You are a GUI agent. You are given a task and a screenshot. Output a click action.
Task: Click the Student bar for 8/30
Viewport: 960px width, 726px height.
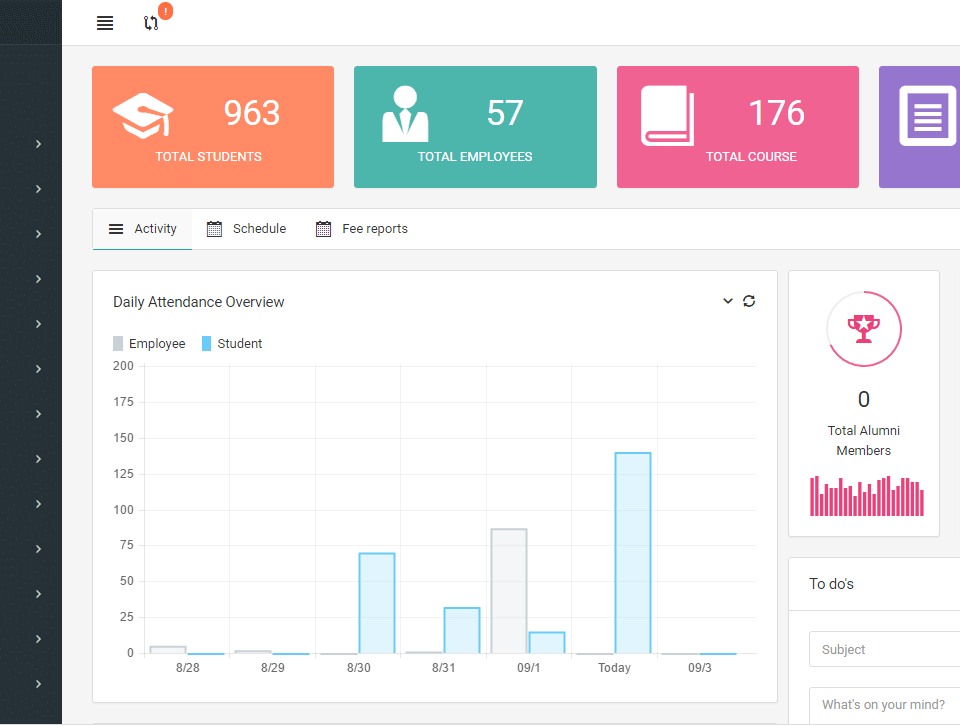click(x=377, y=603)
